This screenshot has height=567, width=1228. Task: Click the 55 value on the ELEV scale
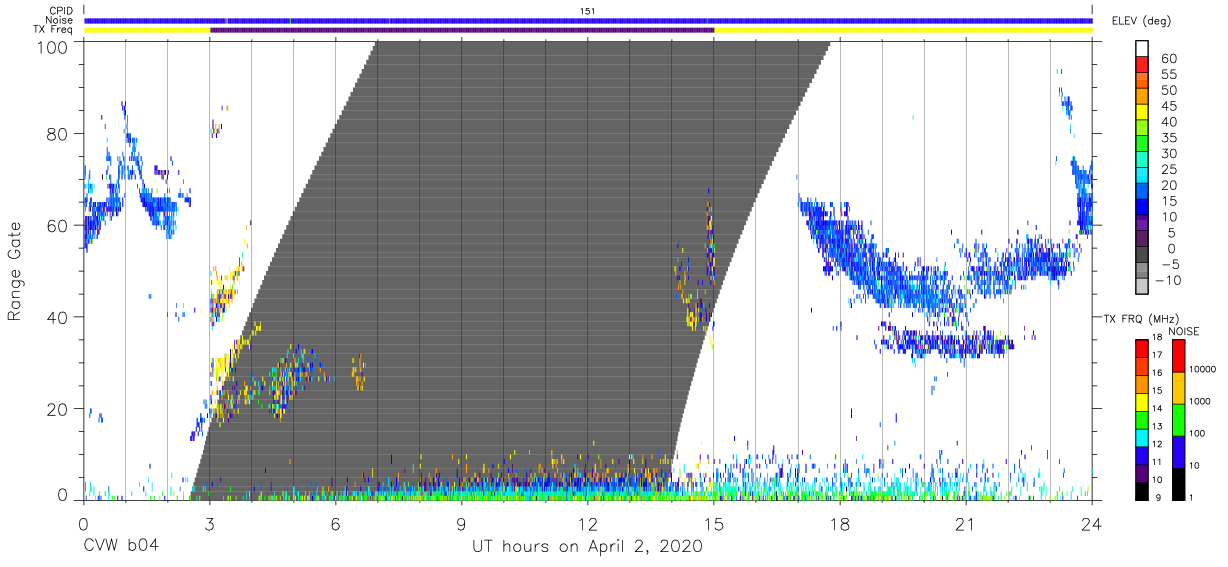(x=1168, y=75)
